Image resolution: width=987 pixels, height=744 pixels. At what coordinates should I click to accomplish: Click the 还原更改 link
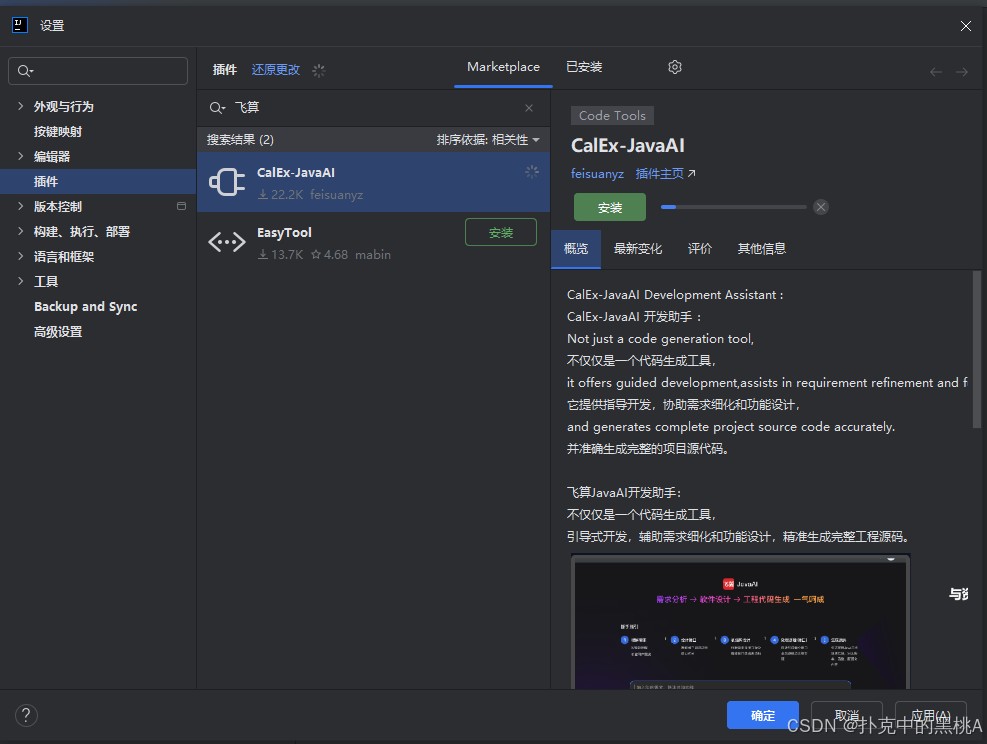pyautogui.click(x=276, y=70)
